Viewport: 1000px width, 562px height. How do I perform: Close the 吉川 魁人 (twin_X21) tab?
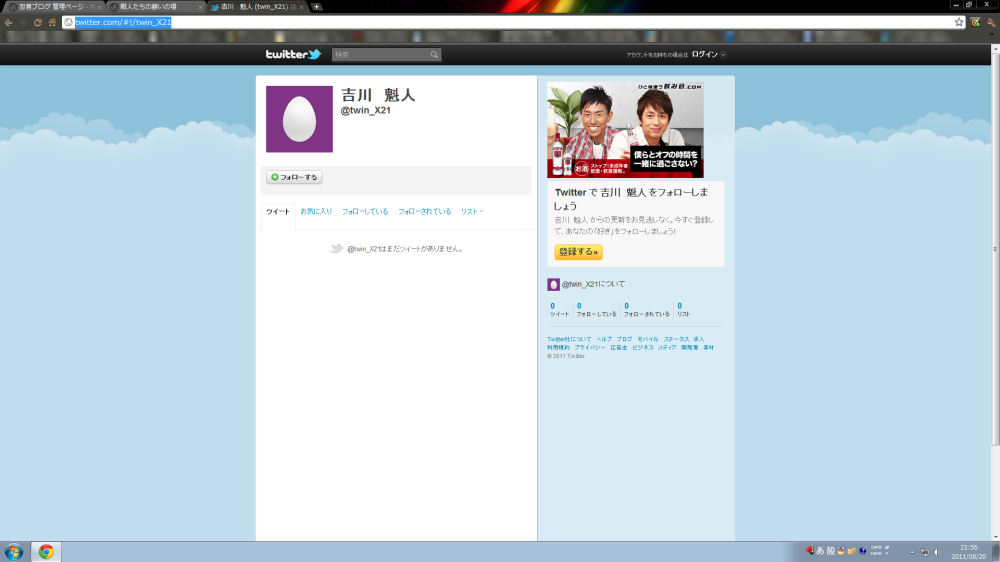coord(302,7)
